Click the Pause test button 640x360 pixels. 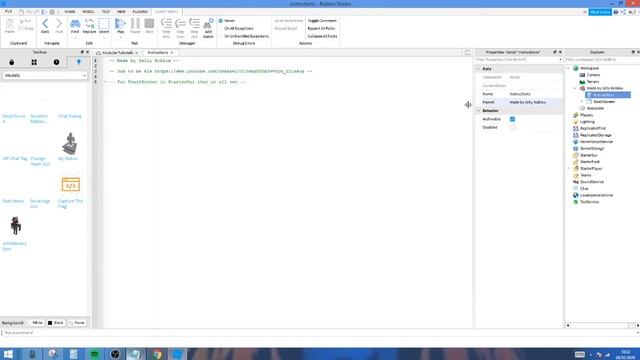pyautogui.click(x=135, y=26)
